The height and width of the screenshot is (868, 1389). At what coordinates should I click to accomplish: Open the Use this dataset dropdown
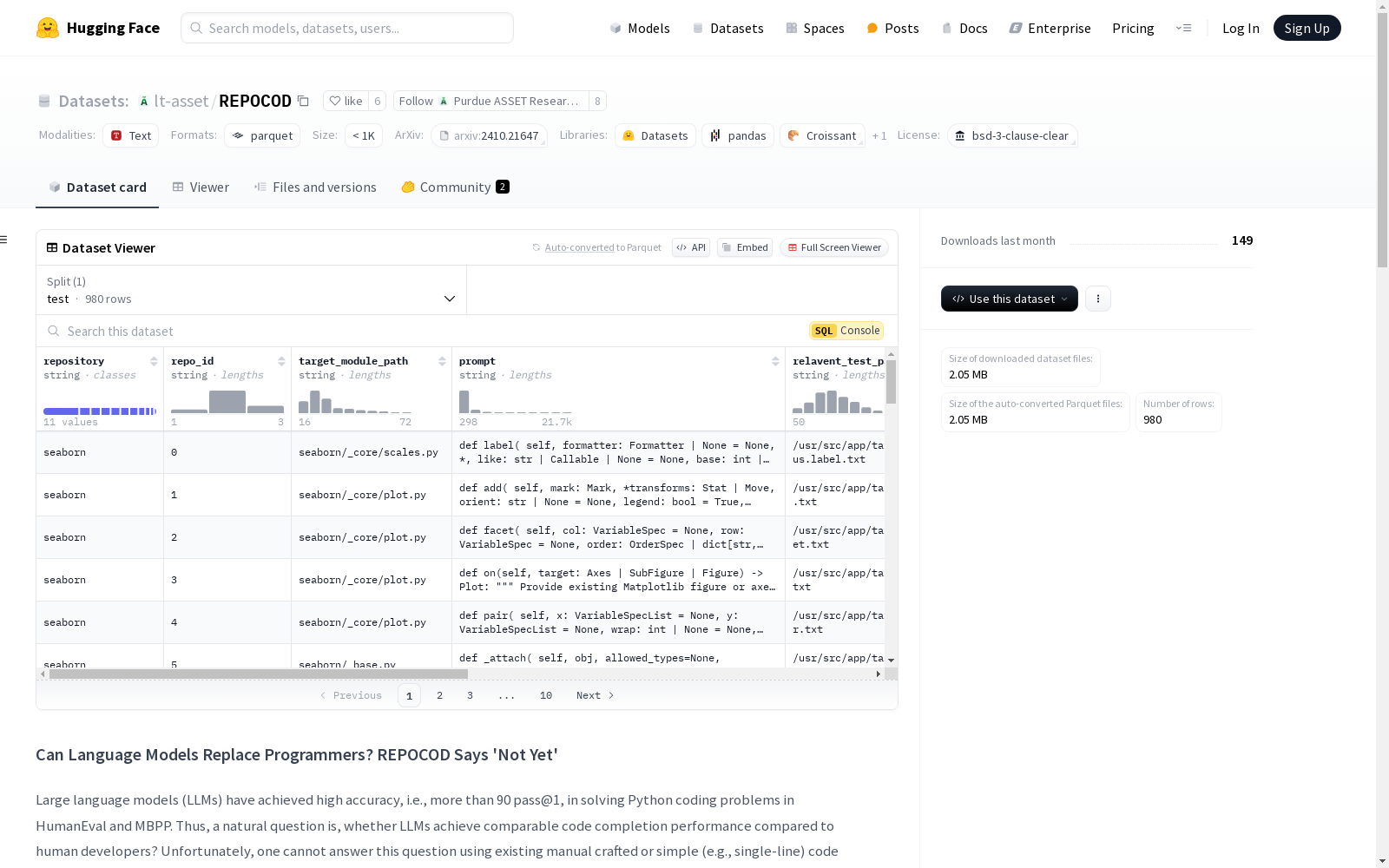1010,299
